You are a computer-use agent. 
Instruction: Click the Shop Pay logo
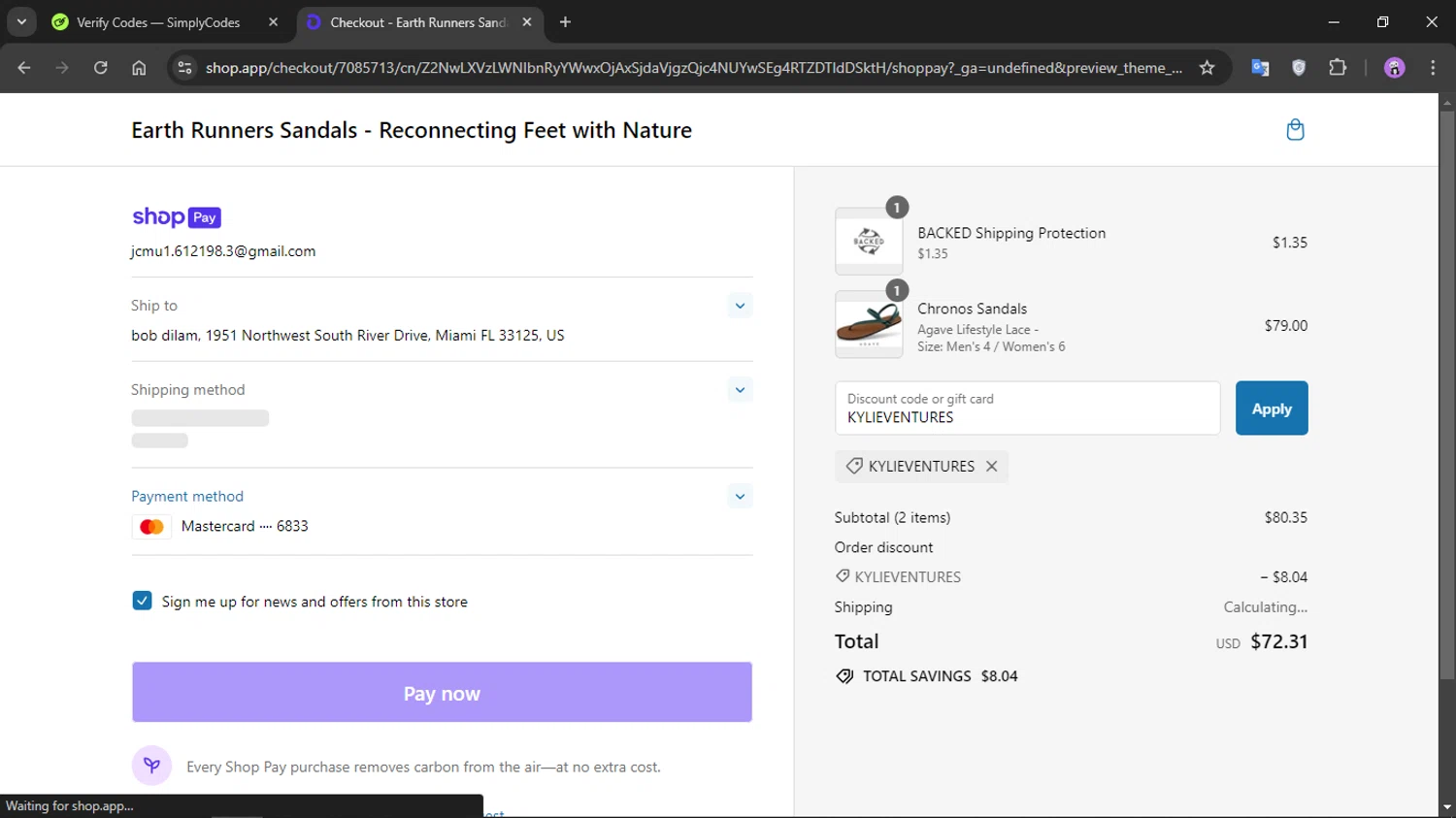coord(177,217)
